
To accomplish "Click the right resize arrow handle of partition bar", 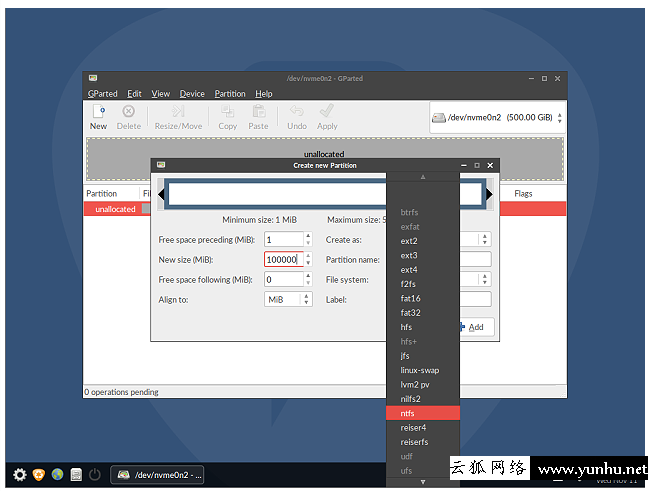I will point(489,194).
